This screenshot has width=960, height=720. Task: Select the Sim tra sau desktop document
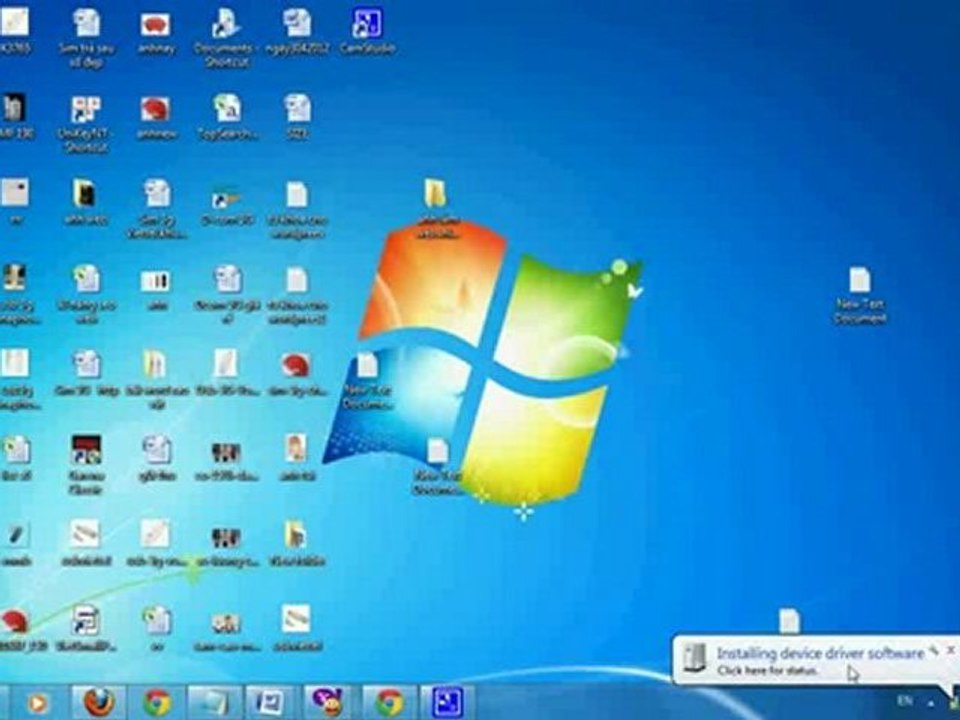point(86,38)
